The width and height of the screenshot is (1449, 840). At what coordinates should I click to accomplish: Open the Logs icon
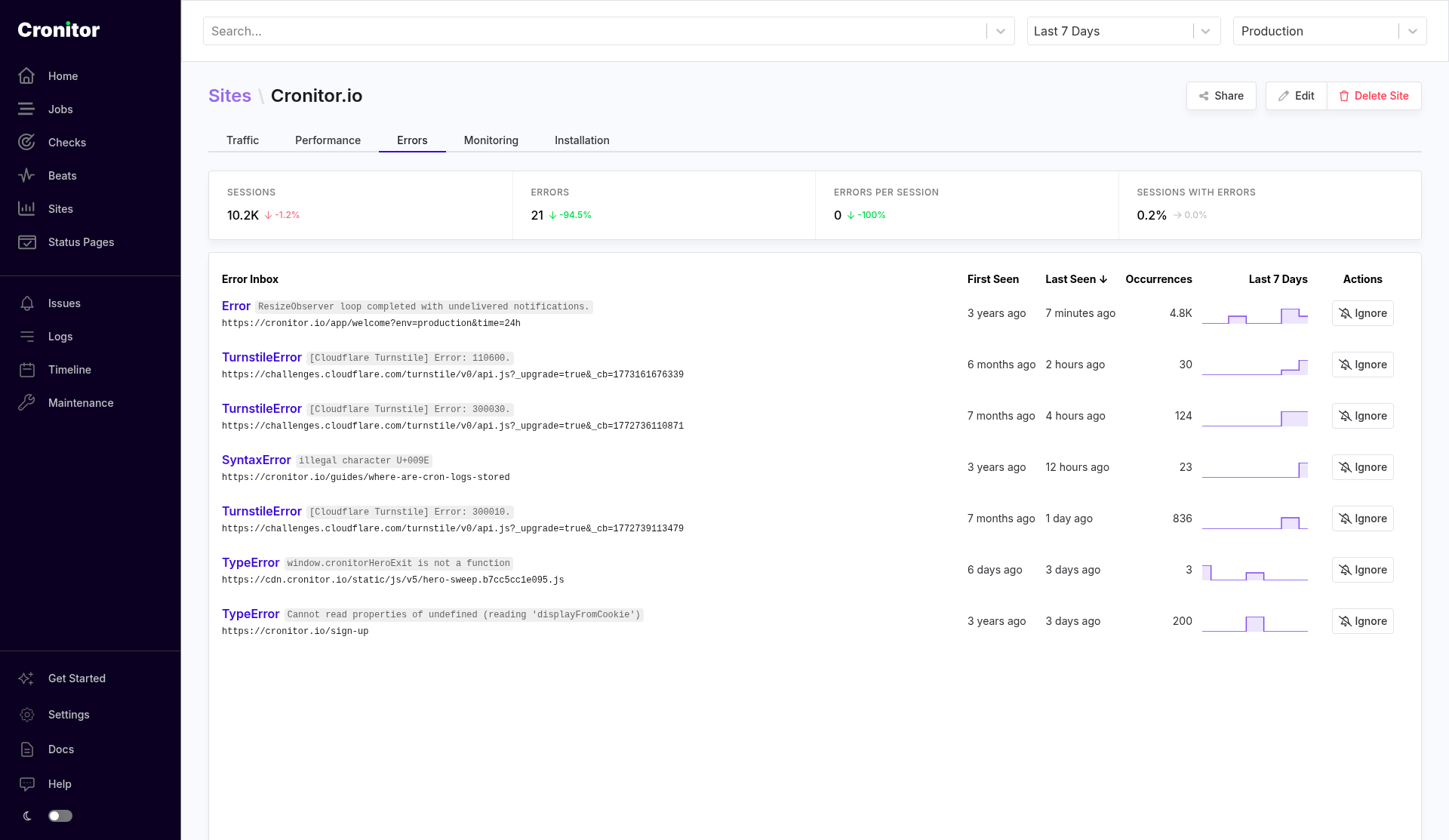(26, 337)
